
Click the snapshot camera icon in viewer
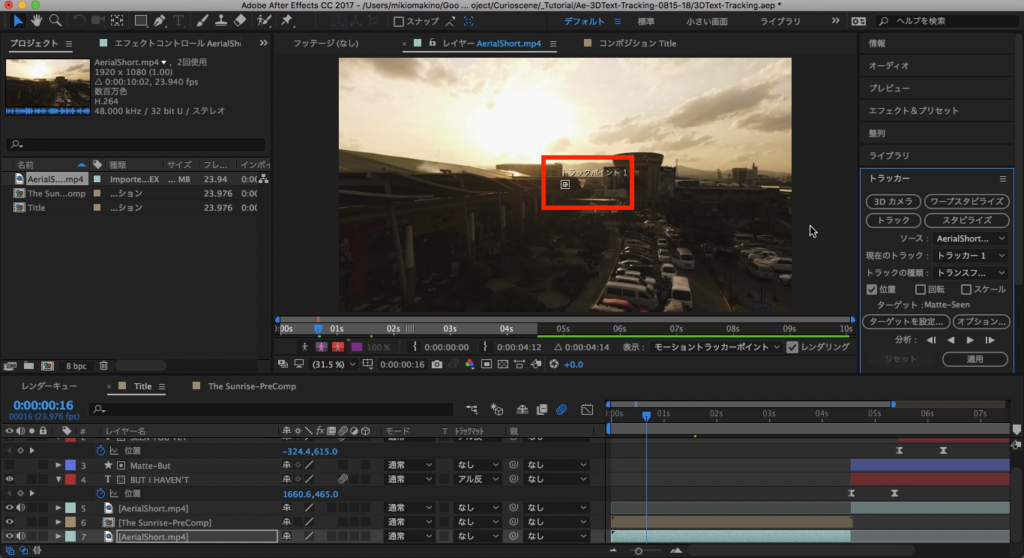pyautogui.click(x=437, y=365)
